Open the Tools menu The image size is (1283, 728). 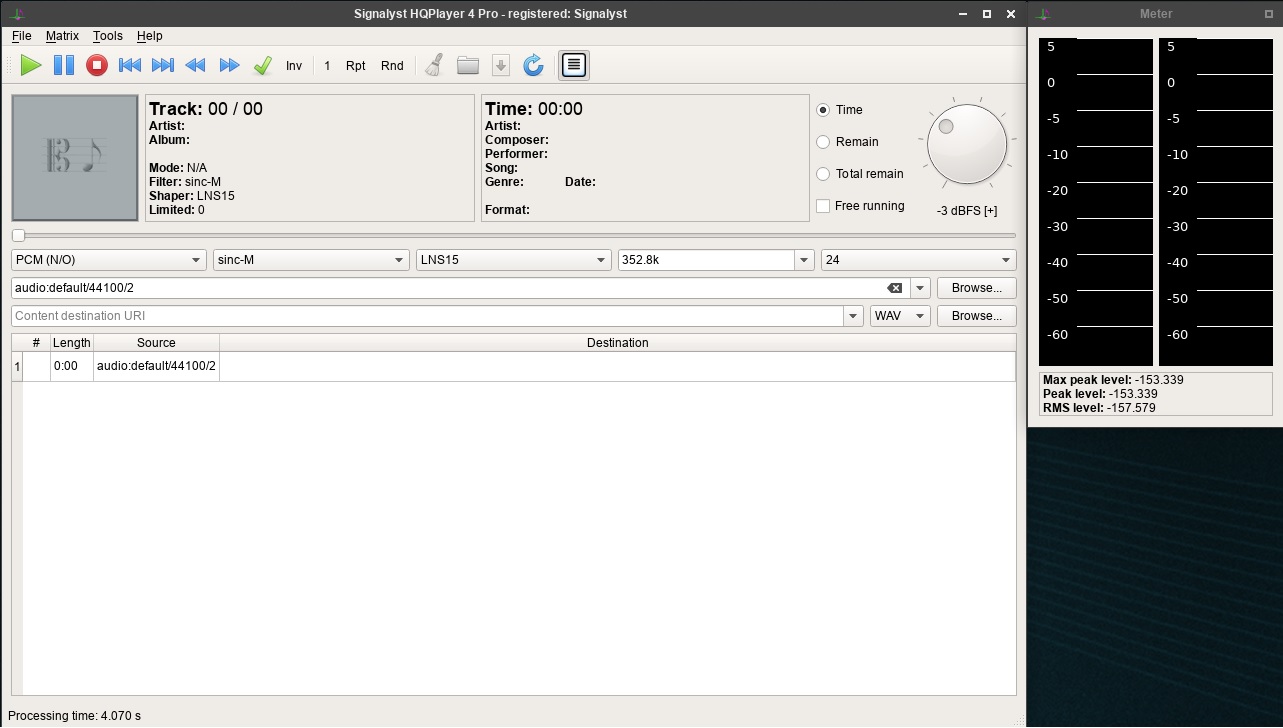pos(107,36)
